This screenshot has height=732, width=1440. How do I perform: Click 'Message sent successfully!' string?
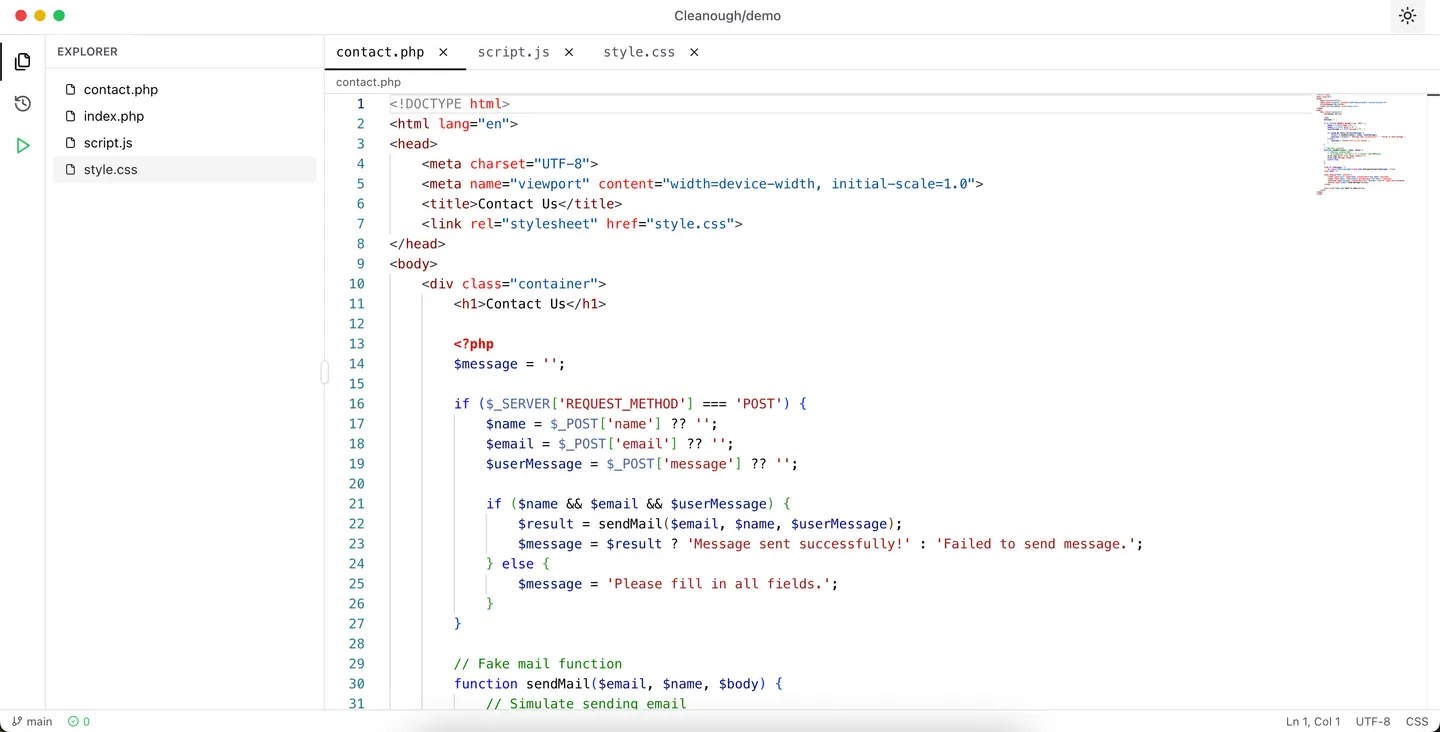coord(799,544)
